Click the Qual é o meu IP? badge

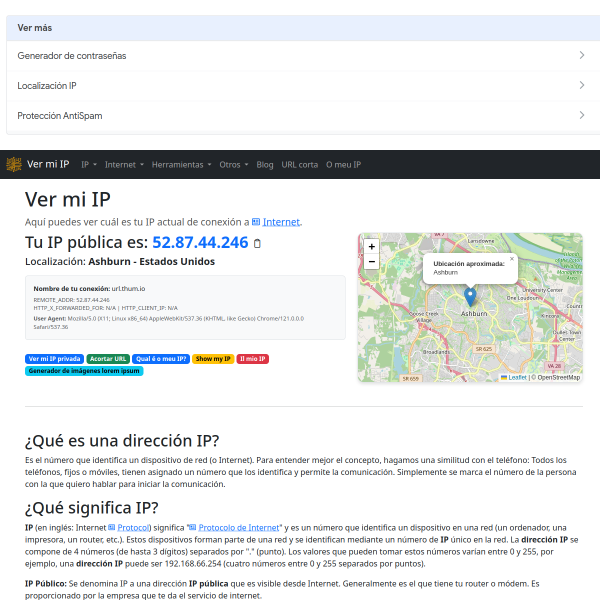point(161,359)
